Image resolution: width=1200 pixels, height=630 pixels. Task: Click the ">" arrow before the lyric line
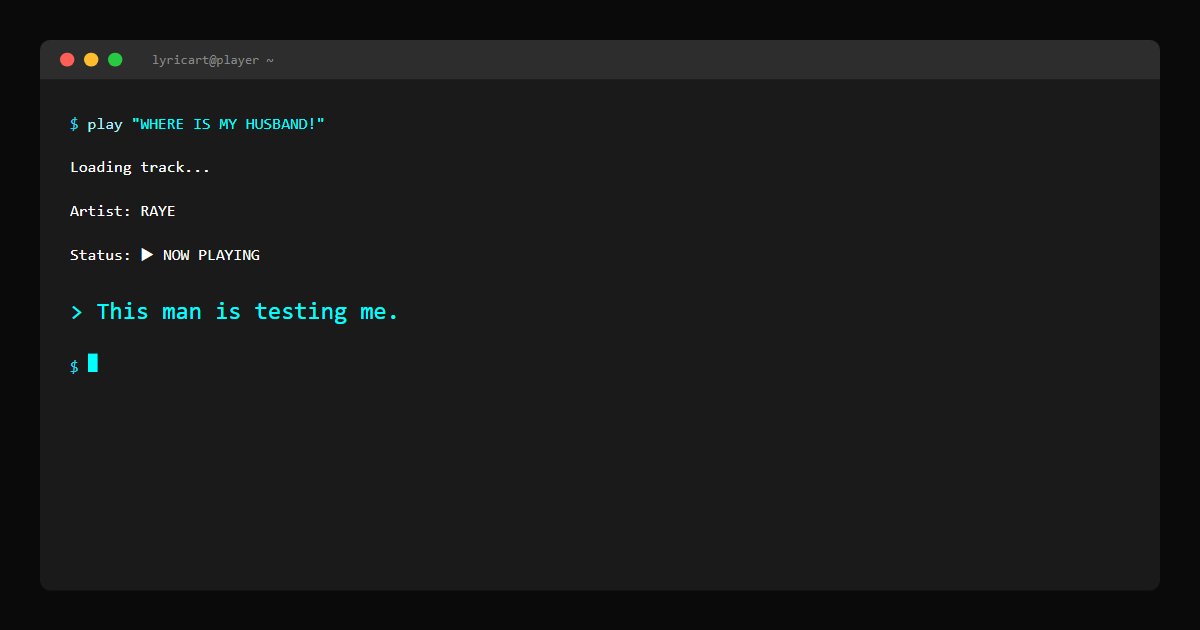click(x=76, y=312)
